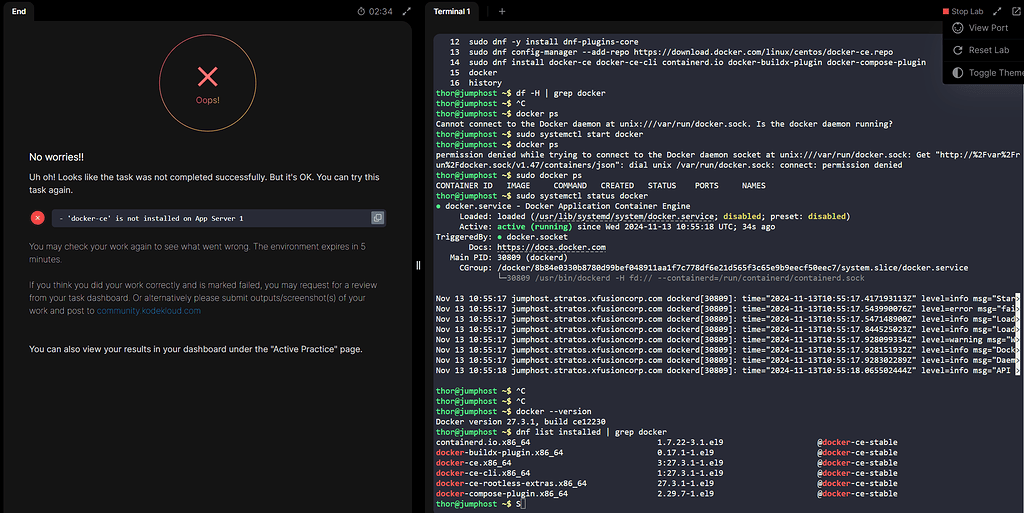Click the red X error icon beside message

pyautogui.click(x=37, y=218)
